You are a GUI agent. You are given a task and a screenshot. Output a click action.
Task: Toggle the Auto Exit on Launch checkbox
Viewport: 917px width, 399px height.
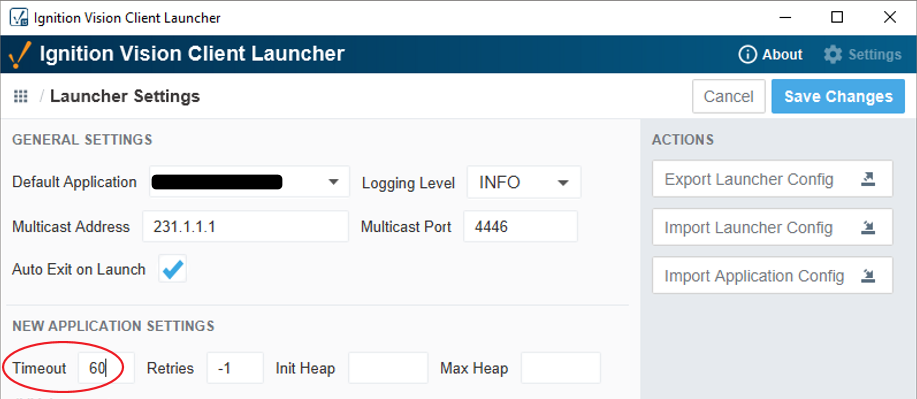pyautogui.click(x=173, y=269)
